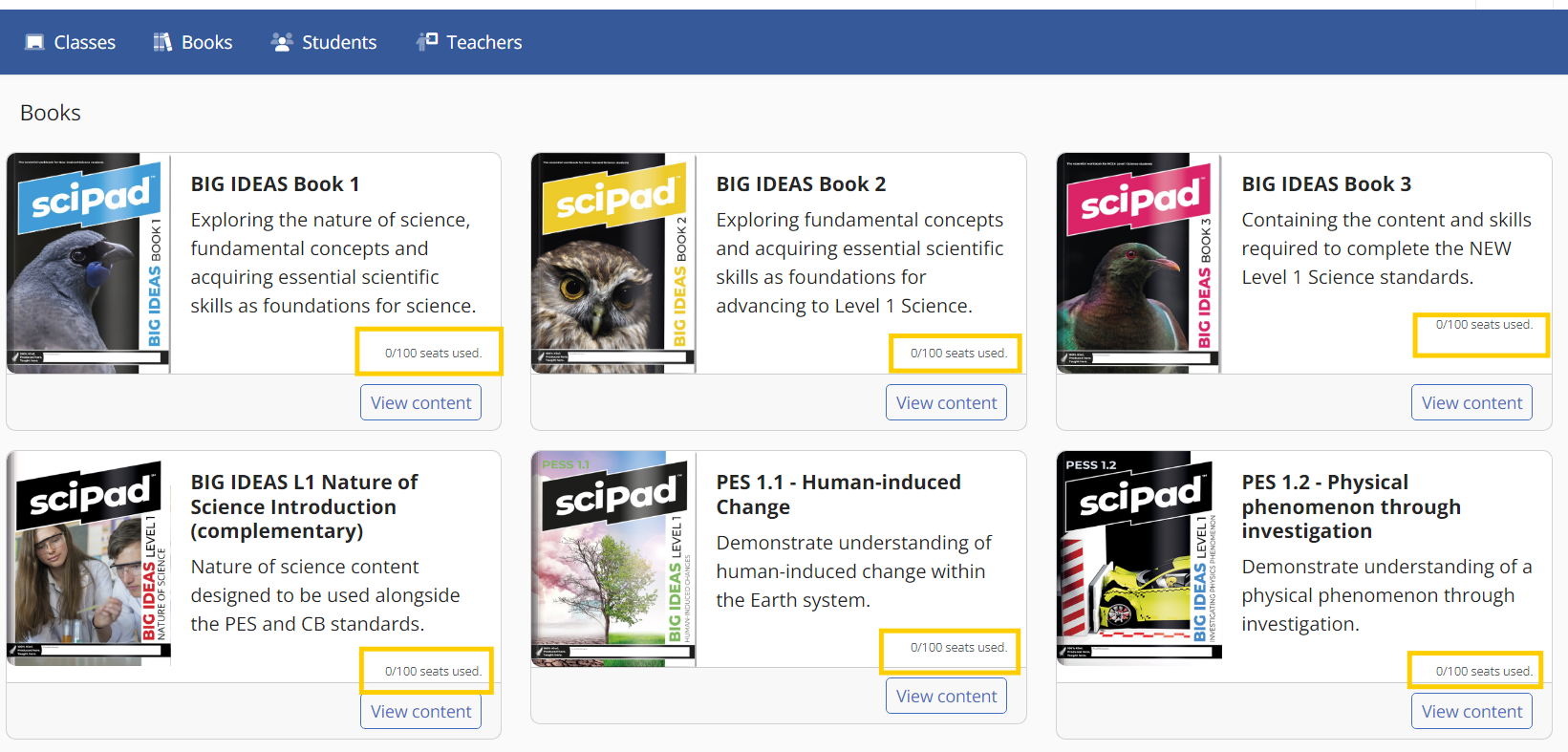View content for BIG IDEAS Book 3
Image resolution: width=1568 pixels, height=752 pixels.
coord(1471,402)
